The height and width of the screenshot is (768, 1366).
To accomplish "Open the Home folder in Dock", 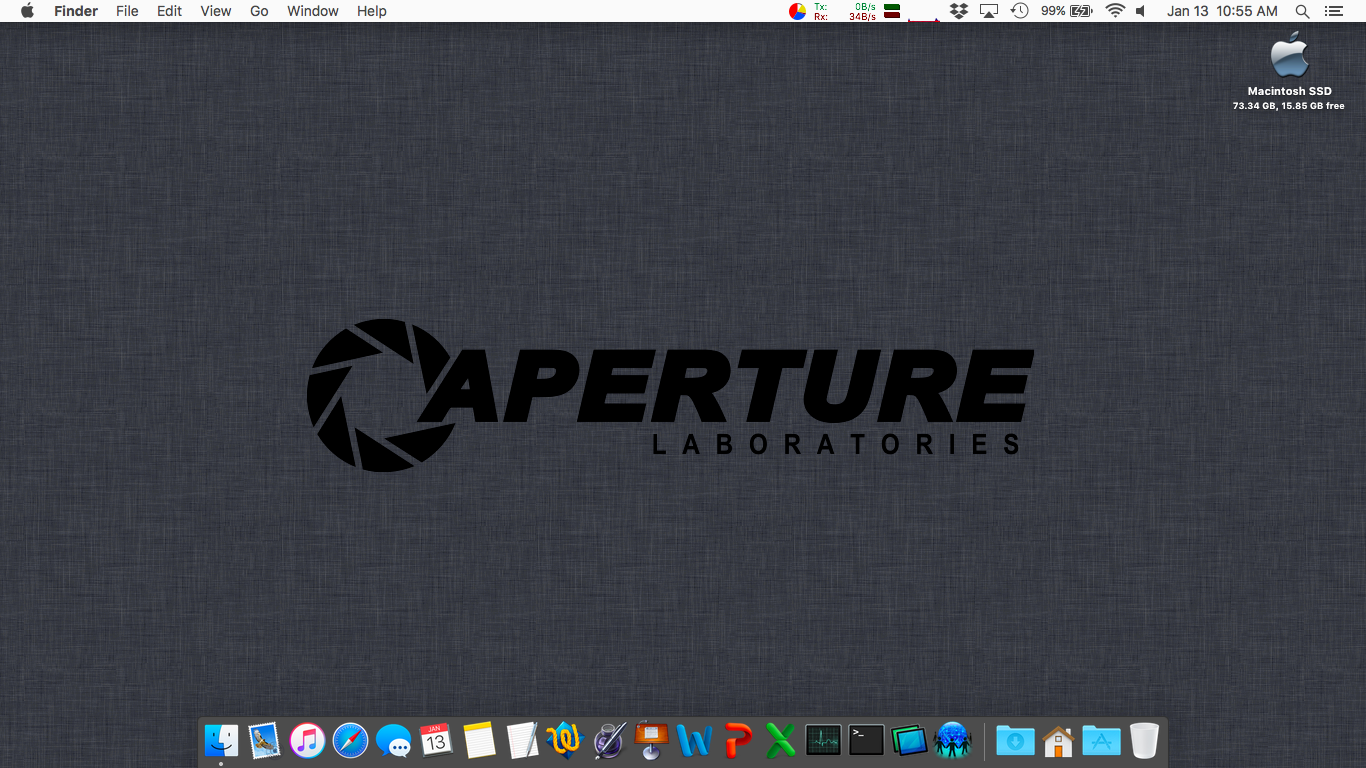I will point(1058,741).
